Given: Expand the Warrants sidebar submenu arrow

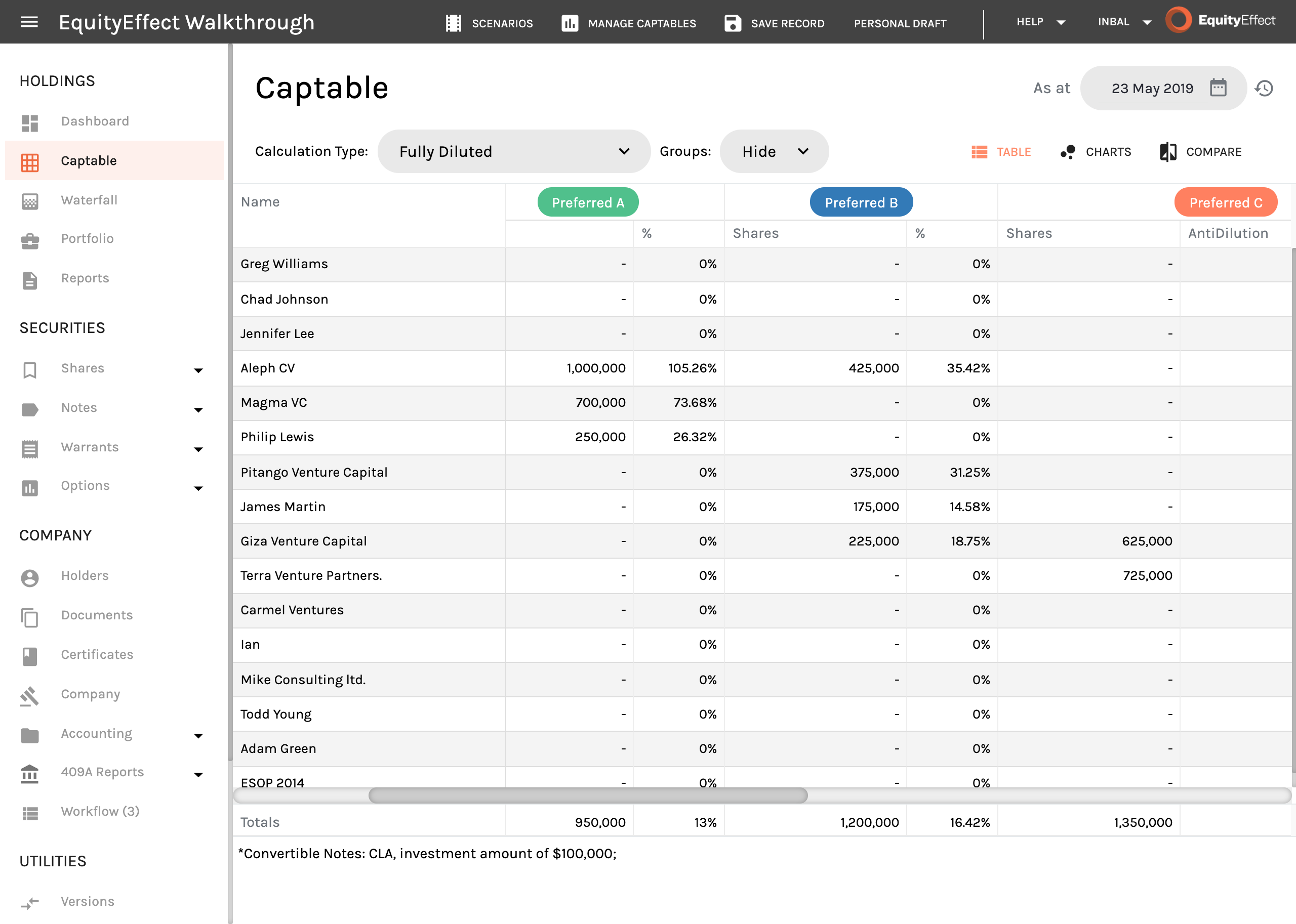Looking at the screenshot, I should (198, 449).
